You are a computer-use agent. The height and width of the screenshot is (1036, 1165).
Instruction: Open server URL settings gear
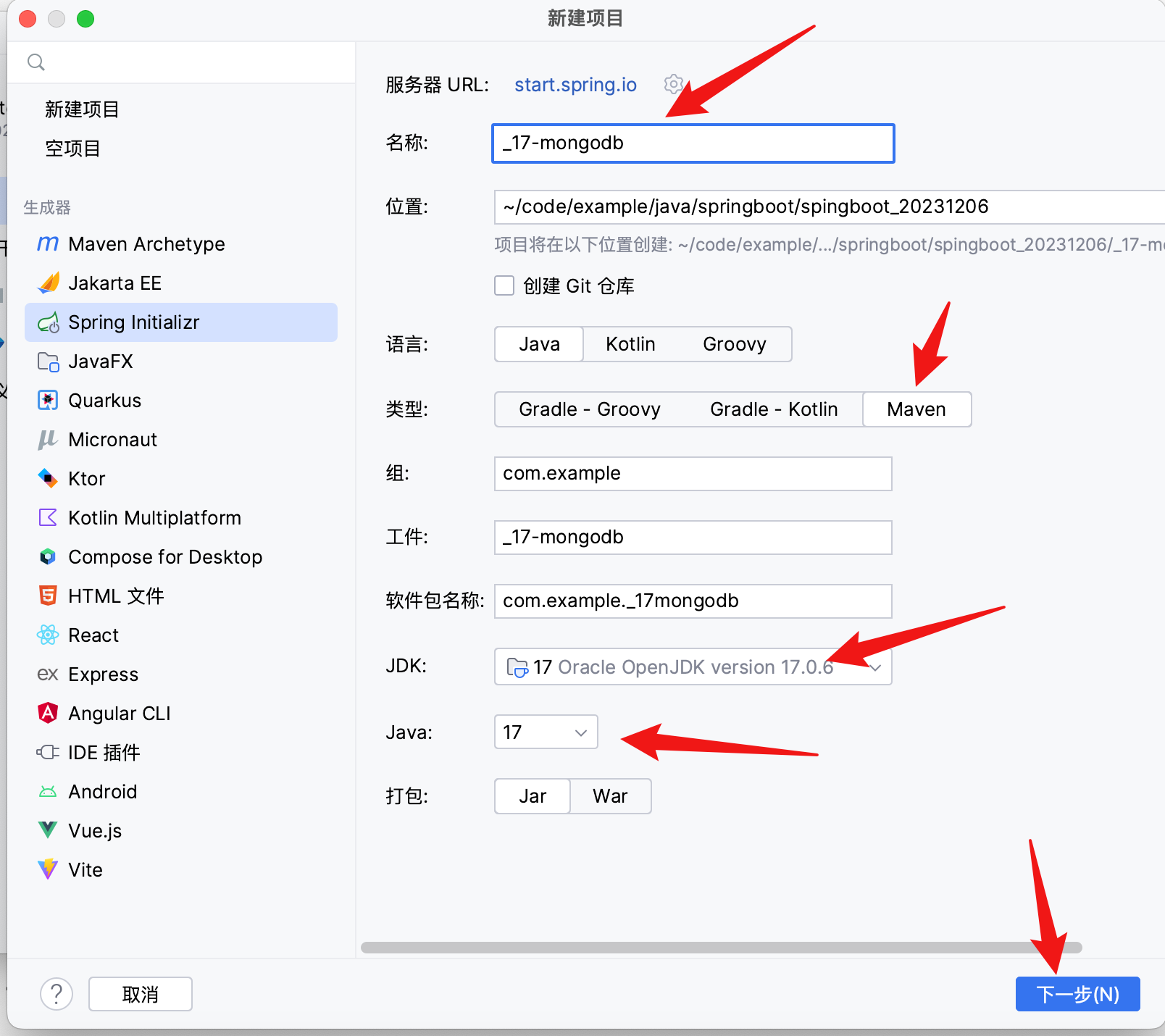click(x=674, y=85)
